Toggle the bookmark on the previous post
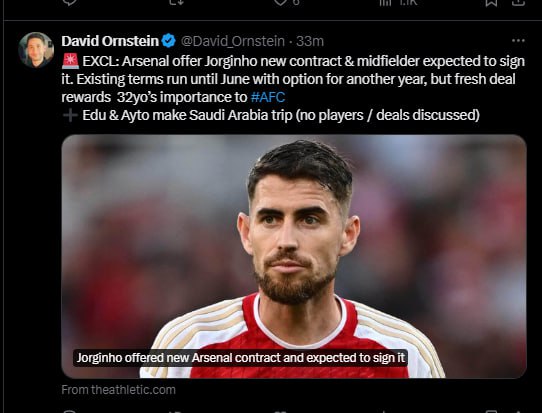542x413 pixels. 491,2
